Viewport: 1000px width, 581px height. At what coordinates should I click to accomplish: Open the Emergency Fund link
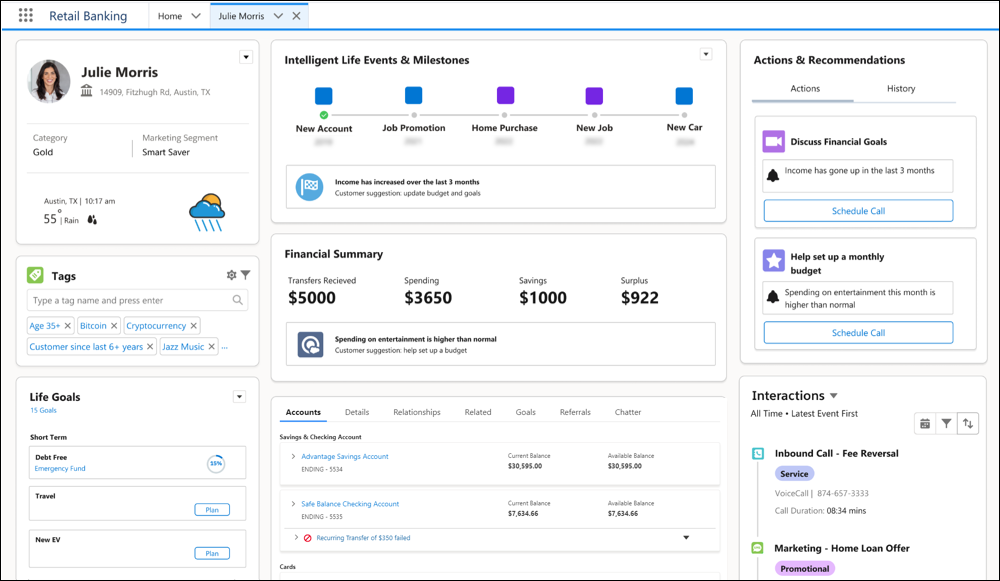click(60, 468)
